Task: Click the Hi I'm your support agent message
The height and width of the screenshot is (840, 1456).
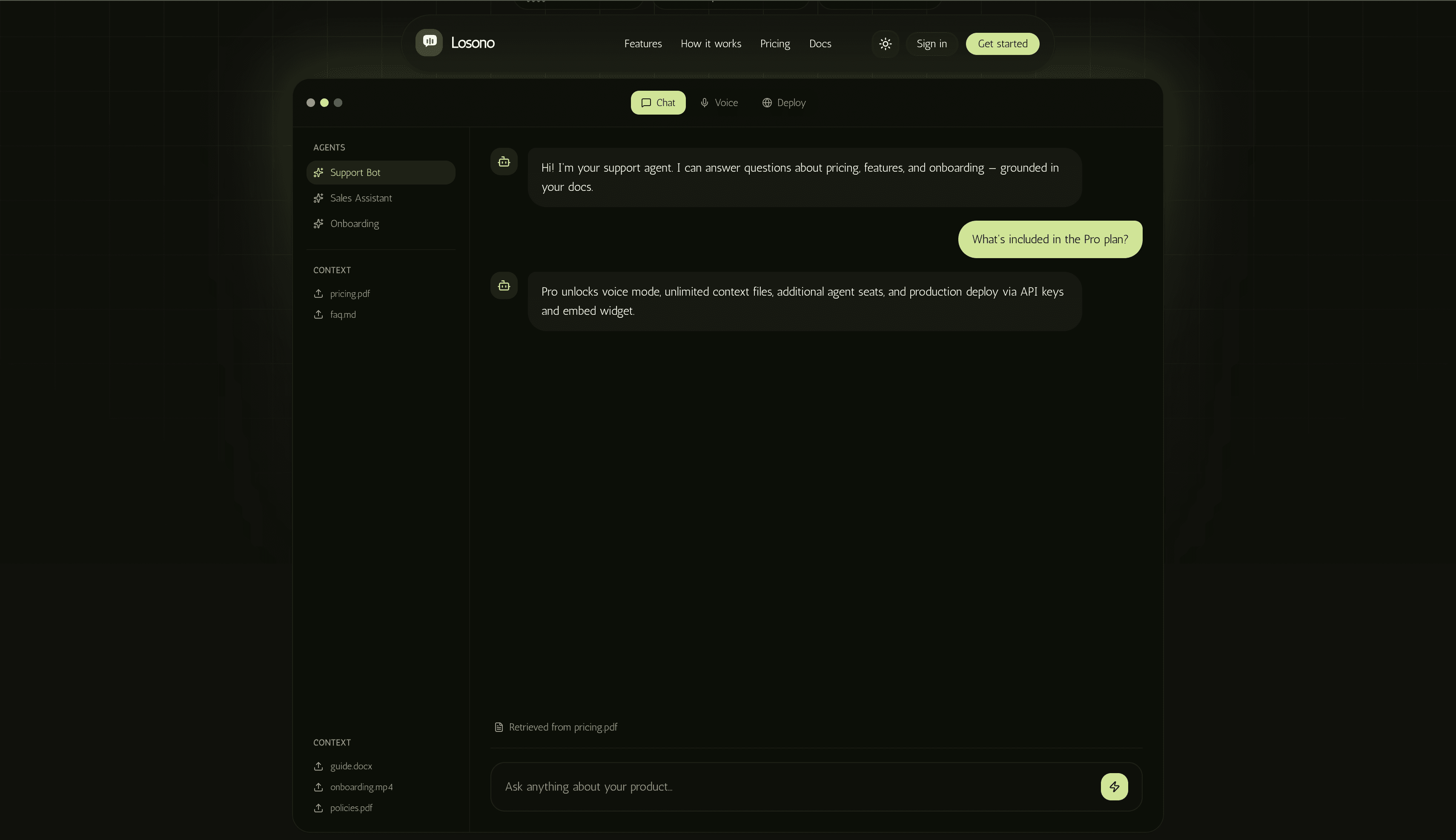Action: pos(804,177)
